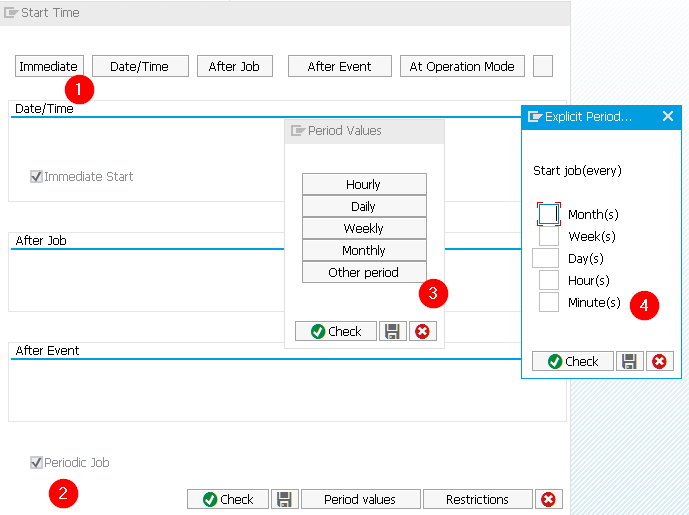
Task: Click the Start Time title bar icon
Action: click(11, 13)
